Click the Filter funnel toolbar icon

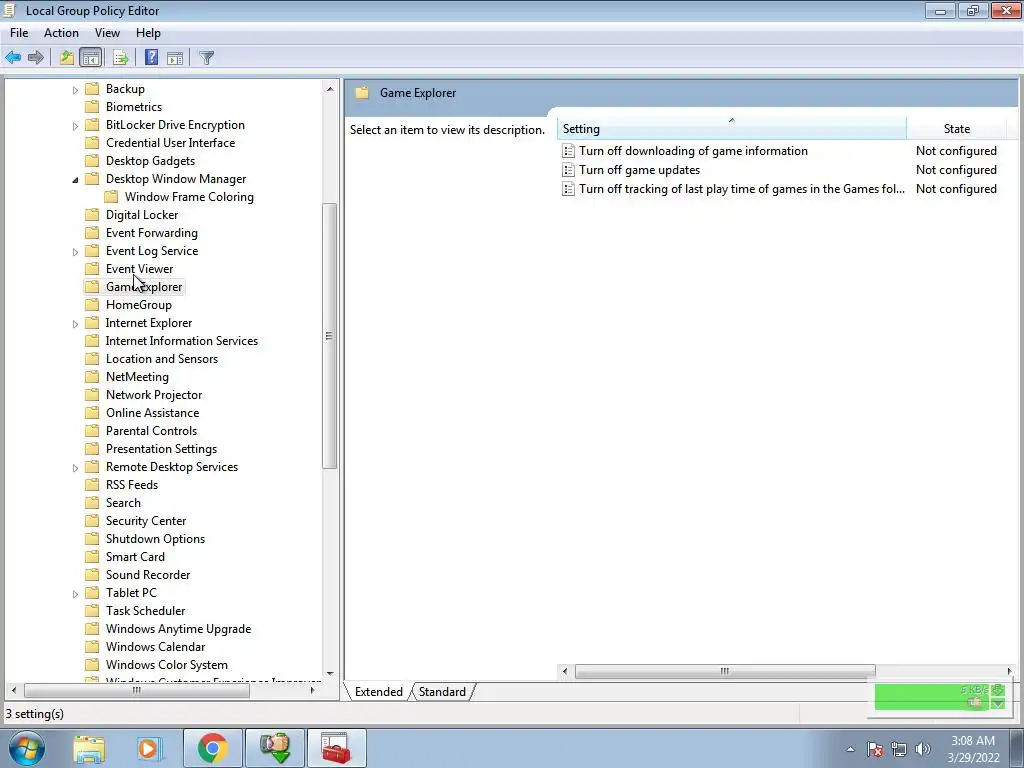coord(206,57)
